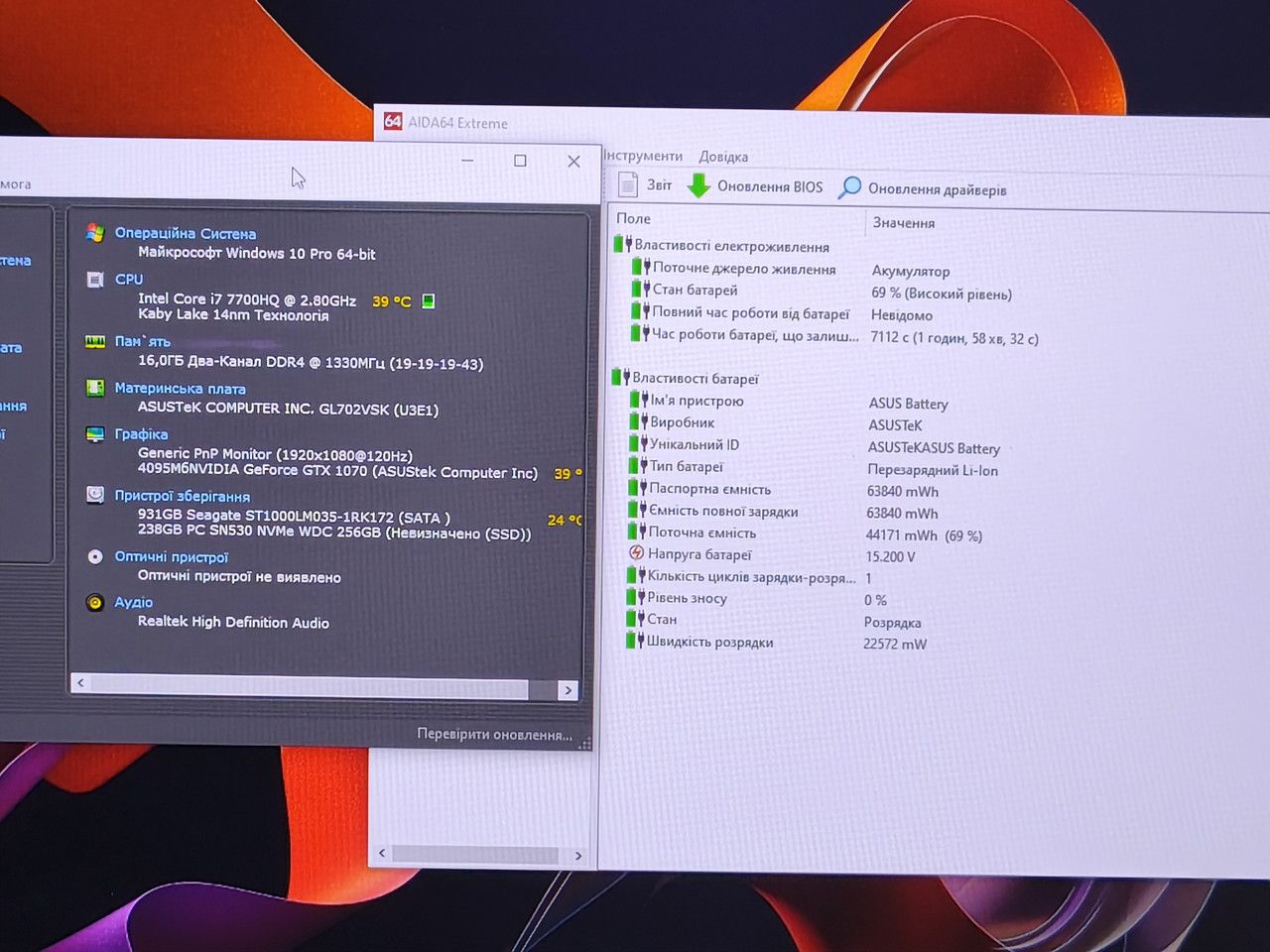Open the Аудіо section link
The width and height of the screenshot is (1270, 952).
[x=133, y=602]
